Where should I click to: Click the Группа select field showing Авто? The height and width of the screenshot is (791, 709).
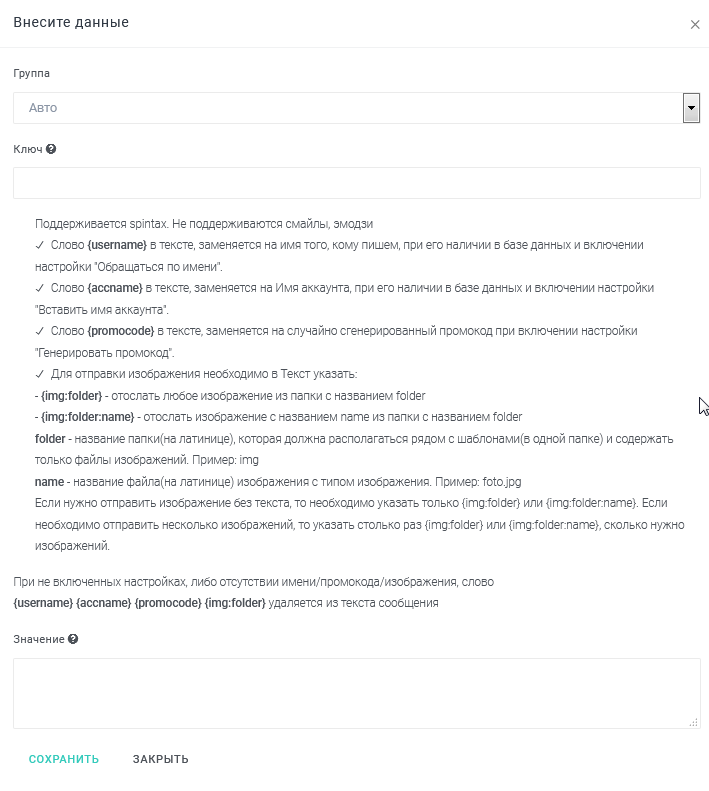[347, 108]
